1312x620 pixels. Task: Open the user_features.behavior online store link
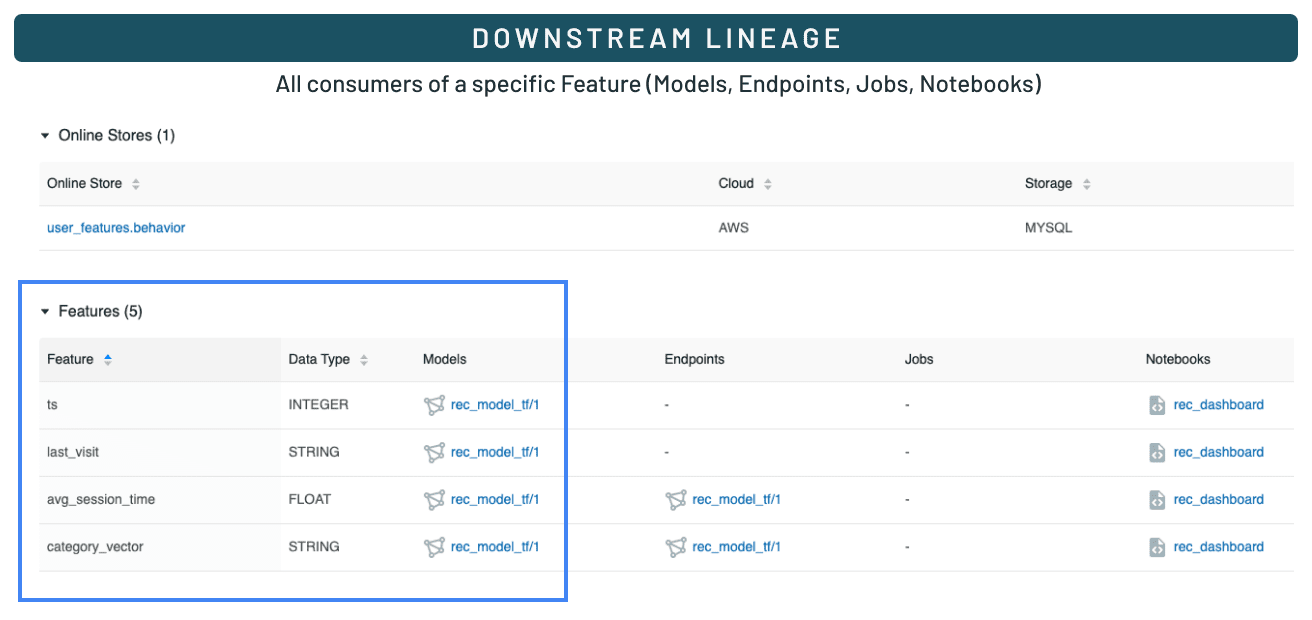click(116, 228)
